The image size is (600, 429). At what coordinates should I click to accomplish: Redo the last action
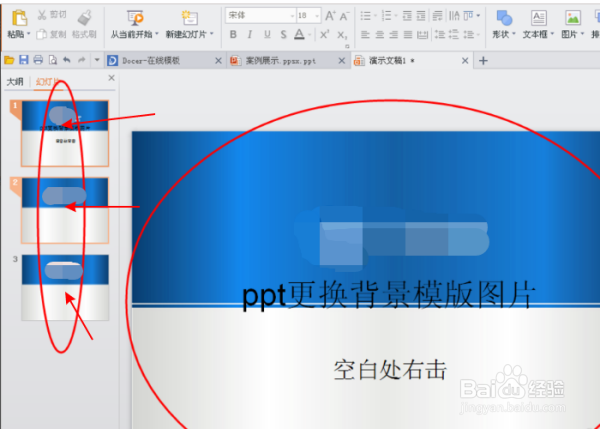click(82, 60)
